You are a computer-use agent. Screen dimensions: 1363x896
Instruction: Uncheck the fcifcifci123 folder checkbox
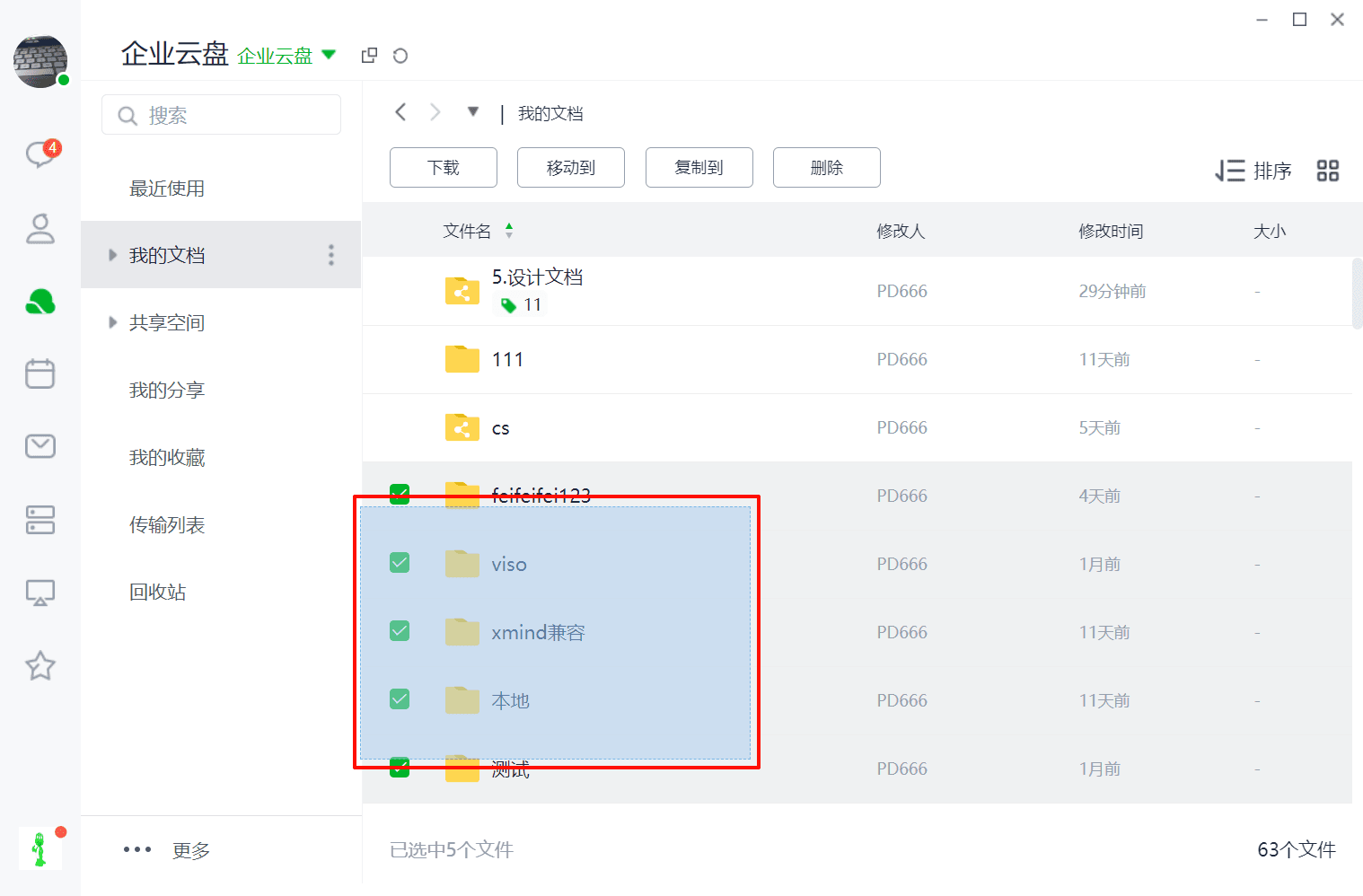pos(400,495)
